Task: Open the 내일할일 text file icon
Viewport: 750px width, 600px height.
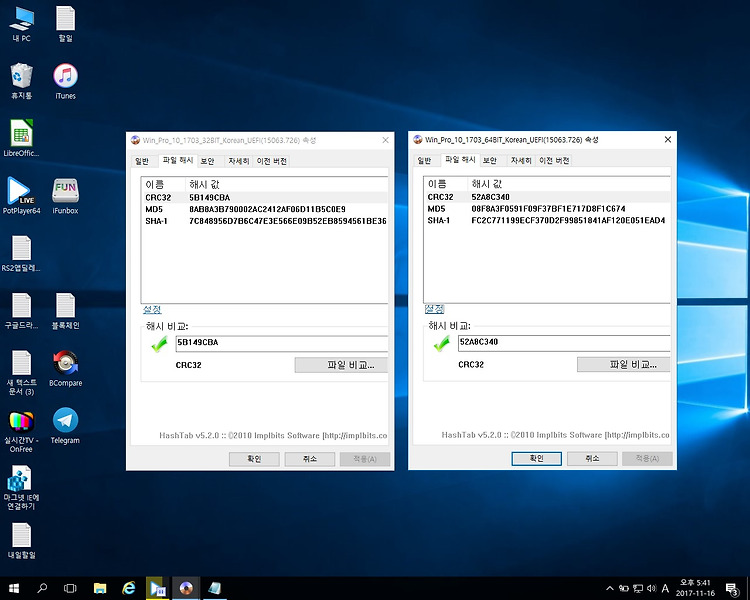Action: 22,541
